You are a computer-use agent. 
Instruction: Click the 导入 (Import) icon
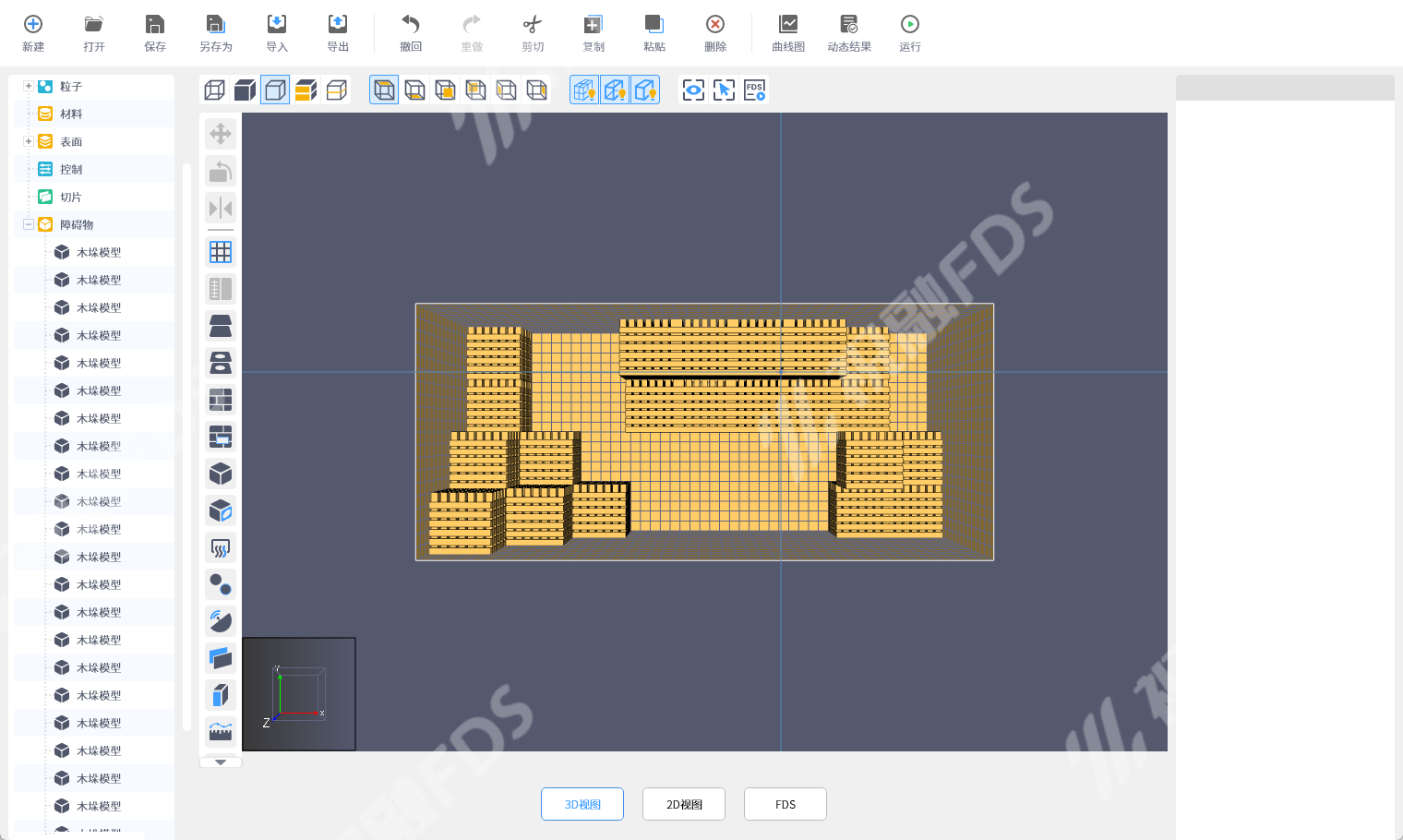277,24
